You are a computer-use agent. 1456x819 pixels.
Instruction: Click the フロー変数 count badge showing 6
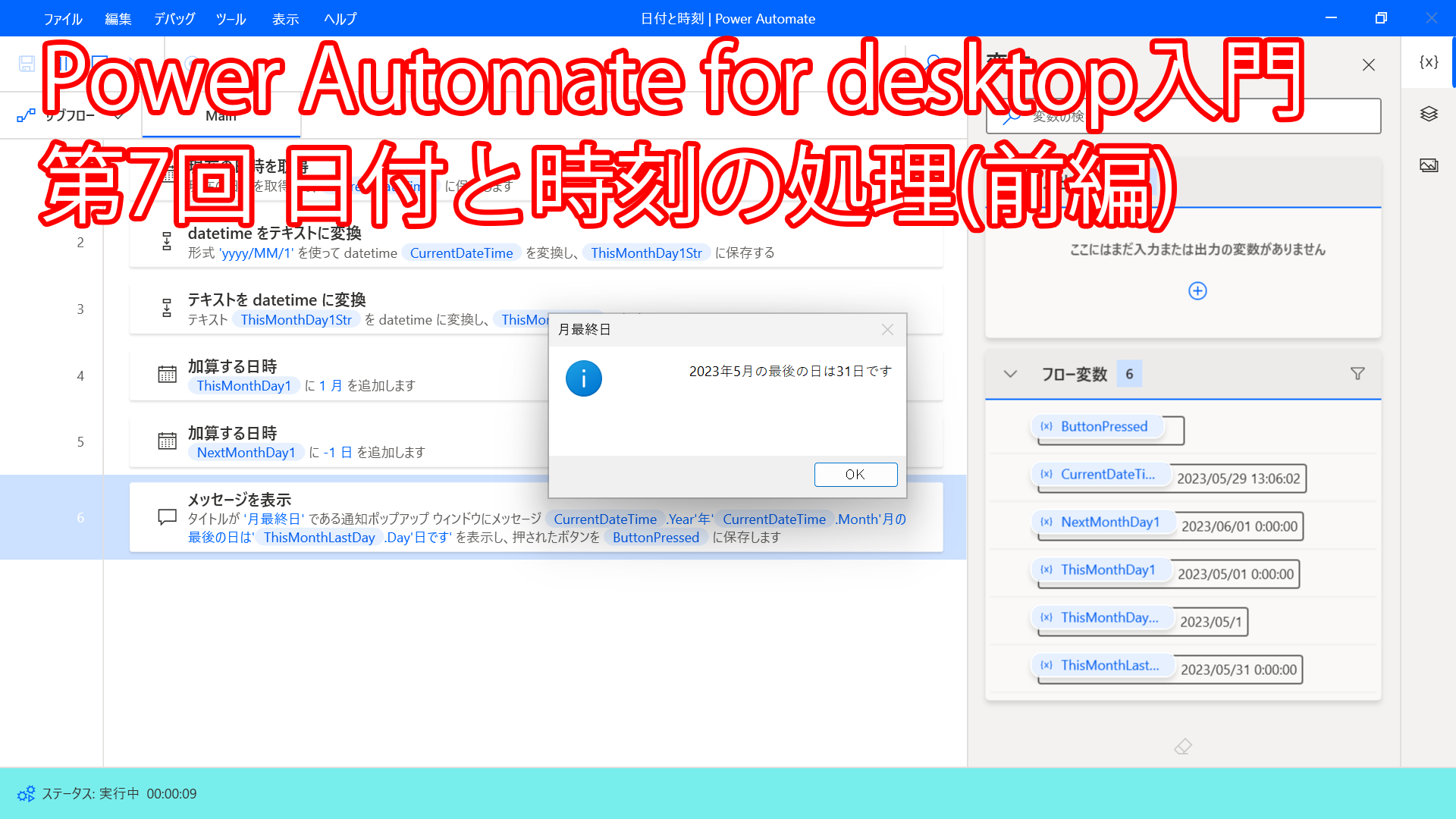(1129, 374)
